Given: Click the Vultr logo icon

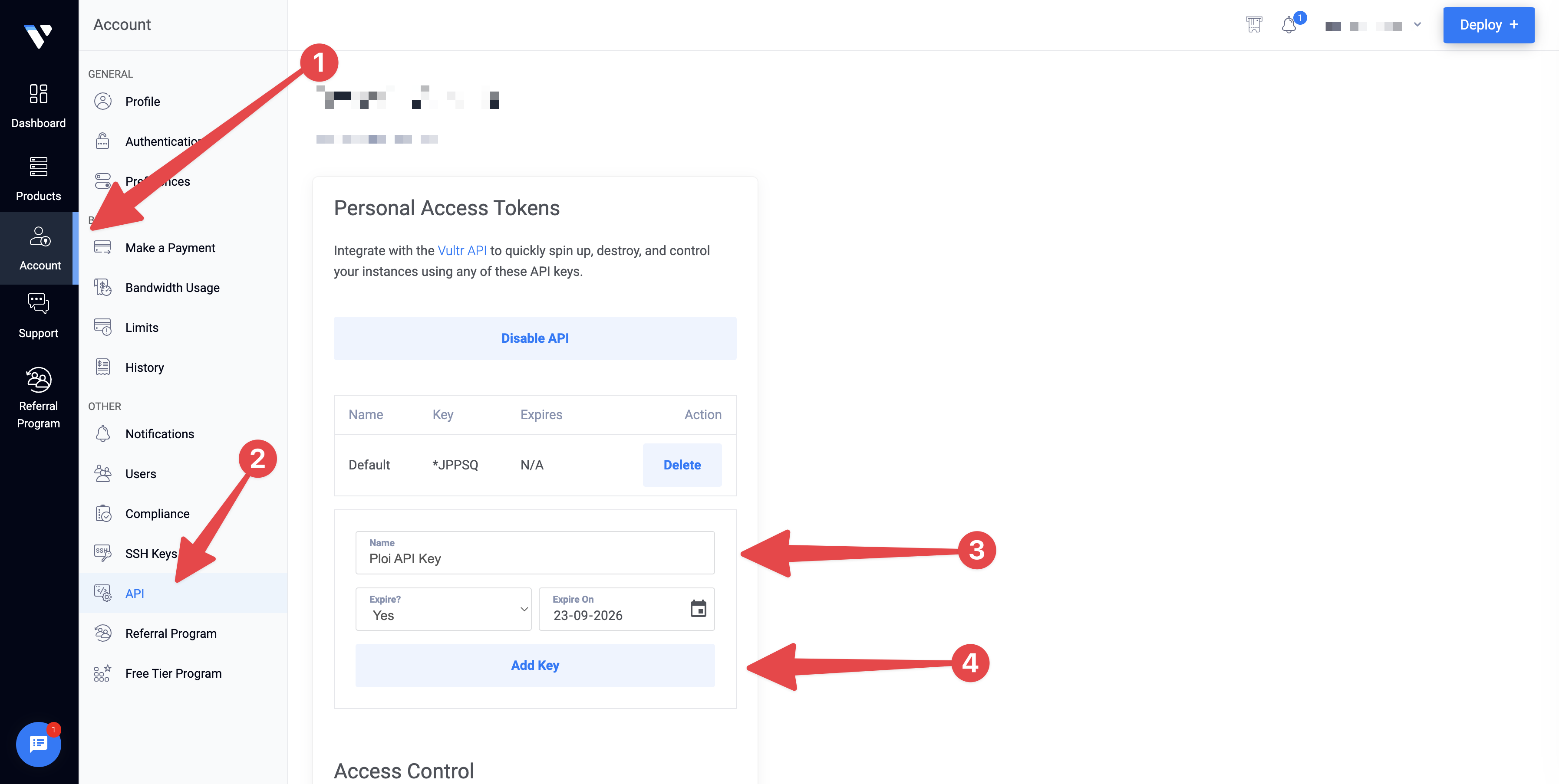Looking at the screenshot, I should [x=38, y=36].
